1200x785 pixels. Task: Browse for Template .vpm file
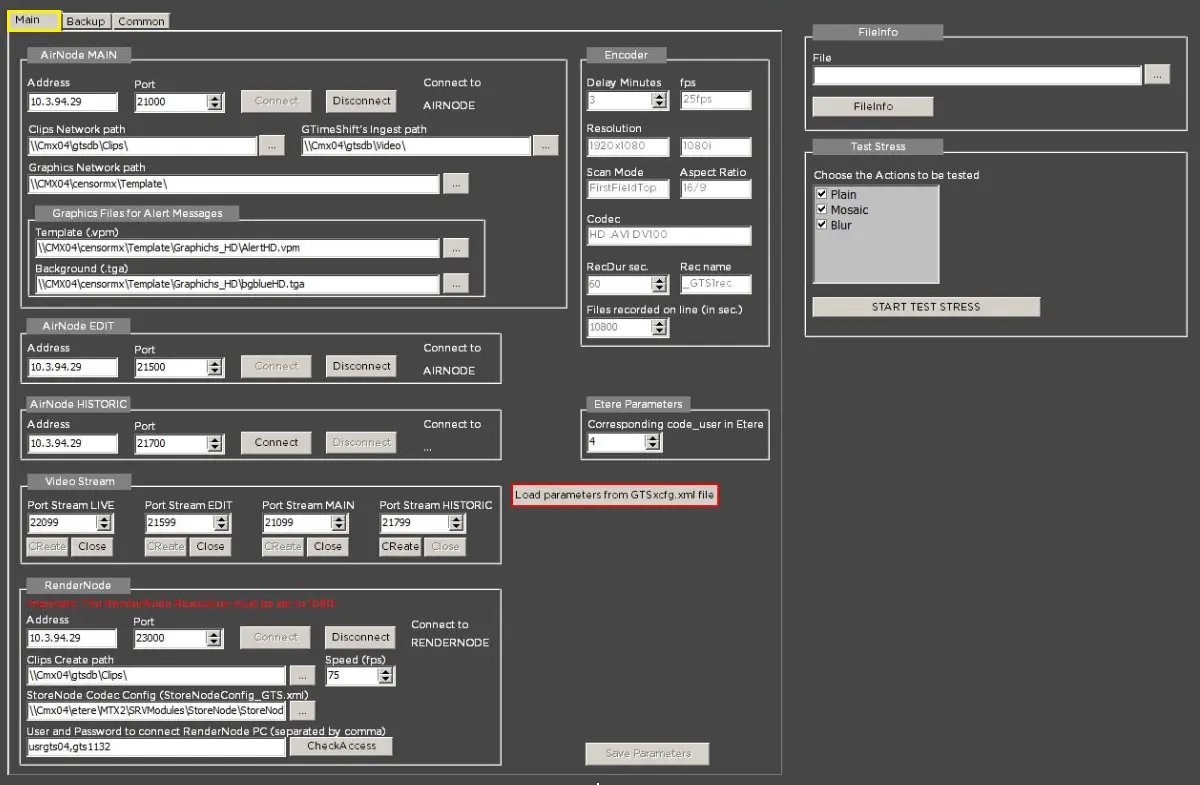coord(454,248)
